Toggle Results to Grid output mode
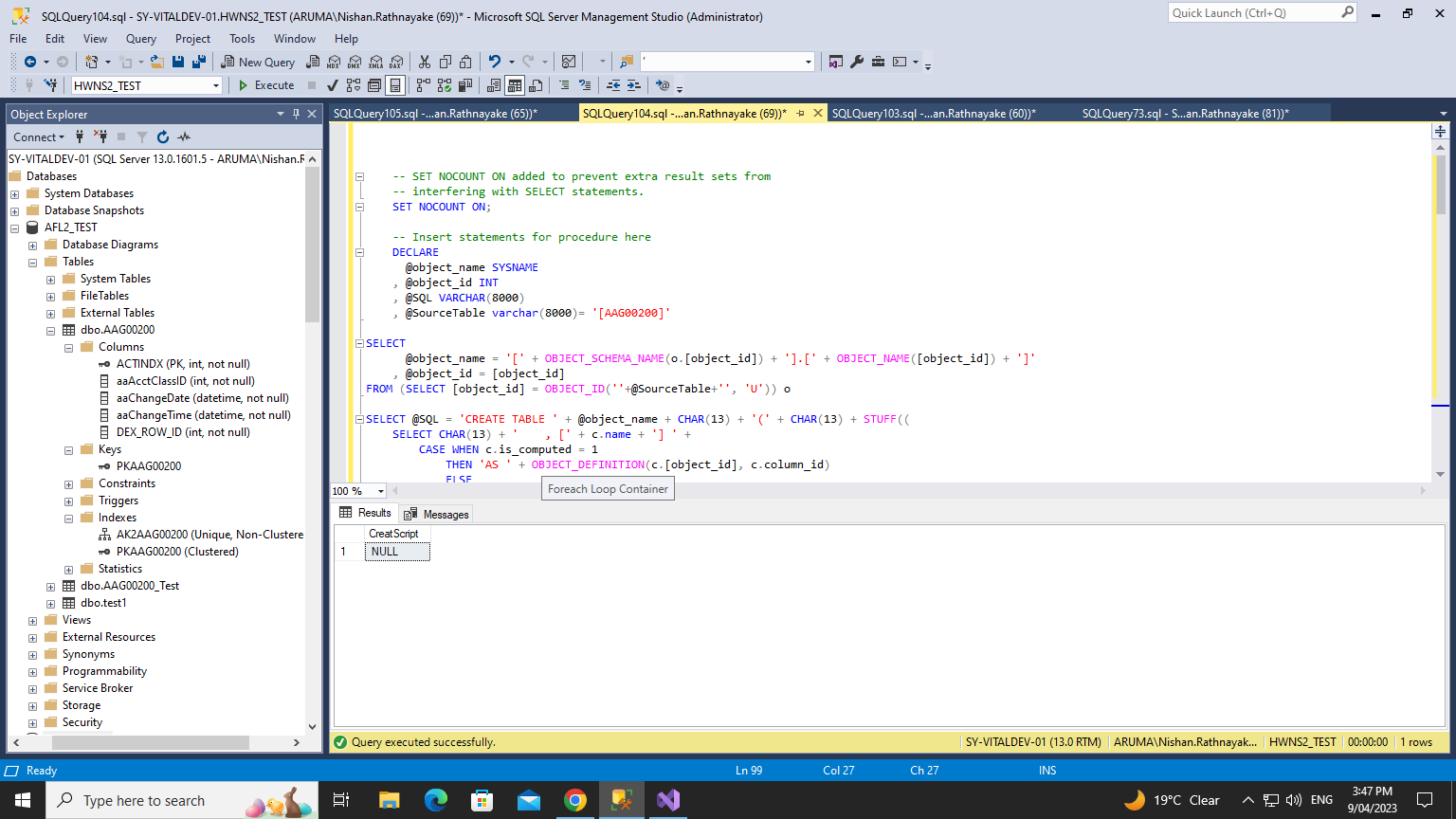Viewport: 1456px width, 819px height. click(514, 85)
